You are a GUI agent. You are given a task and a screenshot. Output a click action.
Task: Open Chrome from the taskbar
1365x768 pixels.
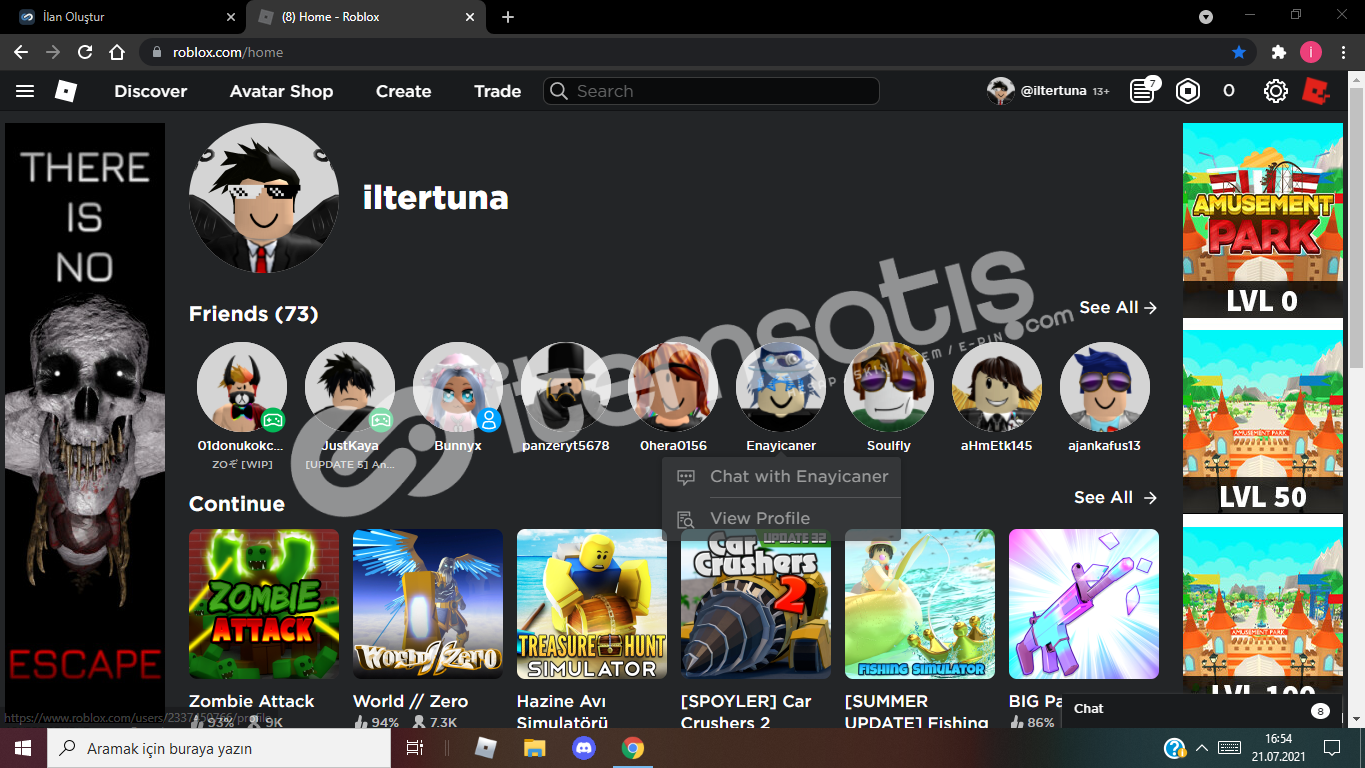[632, 748]
